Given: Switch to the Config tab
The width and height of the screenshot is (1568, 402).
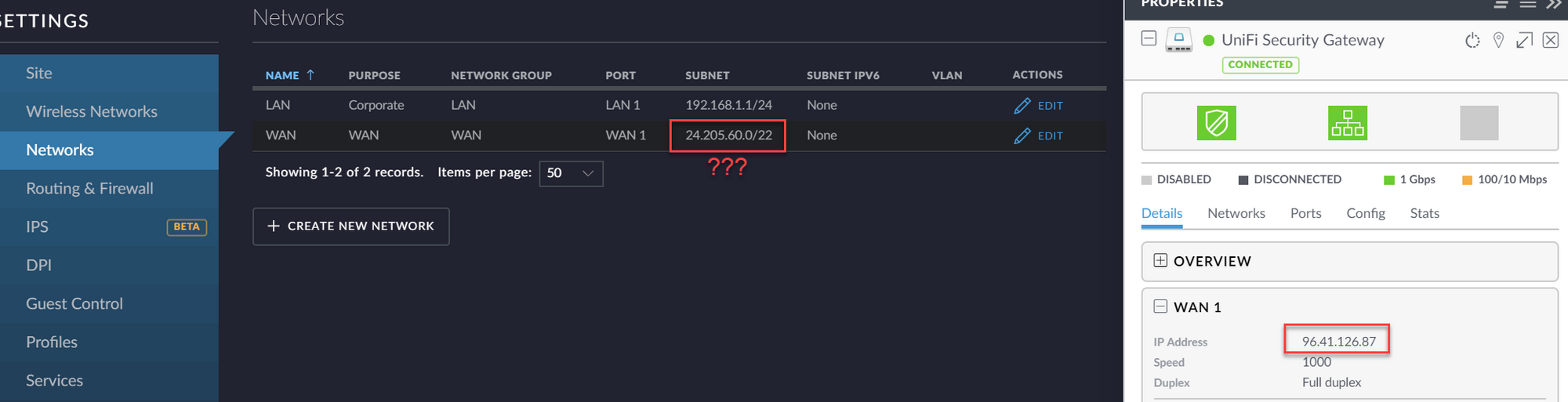Looking at the screenshot, I should click(x=1365, y=213).
